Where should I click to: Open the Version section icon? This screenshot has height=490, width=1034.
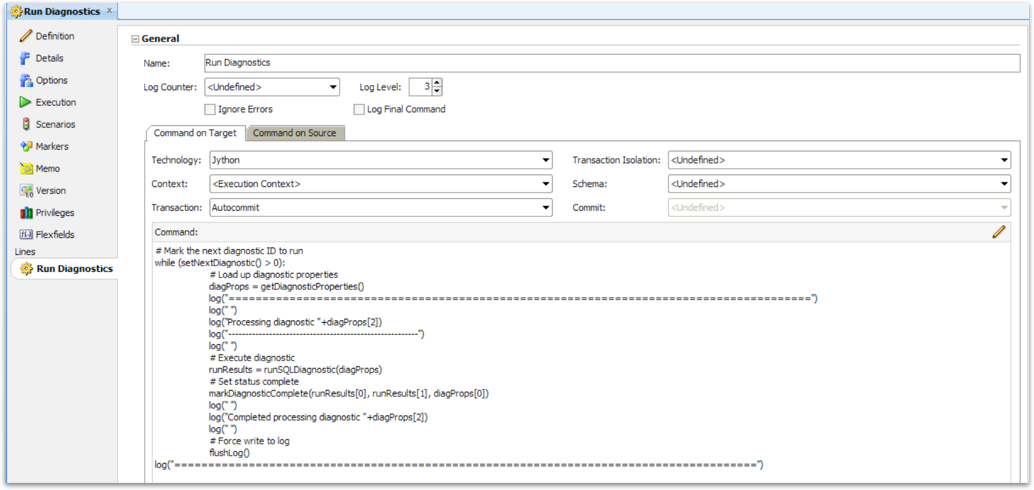click(x=26, y=191)
